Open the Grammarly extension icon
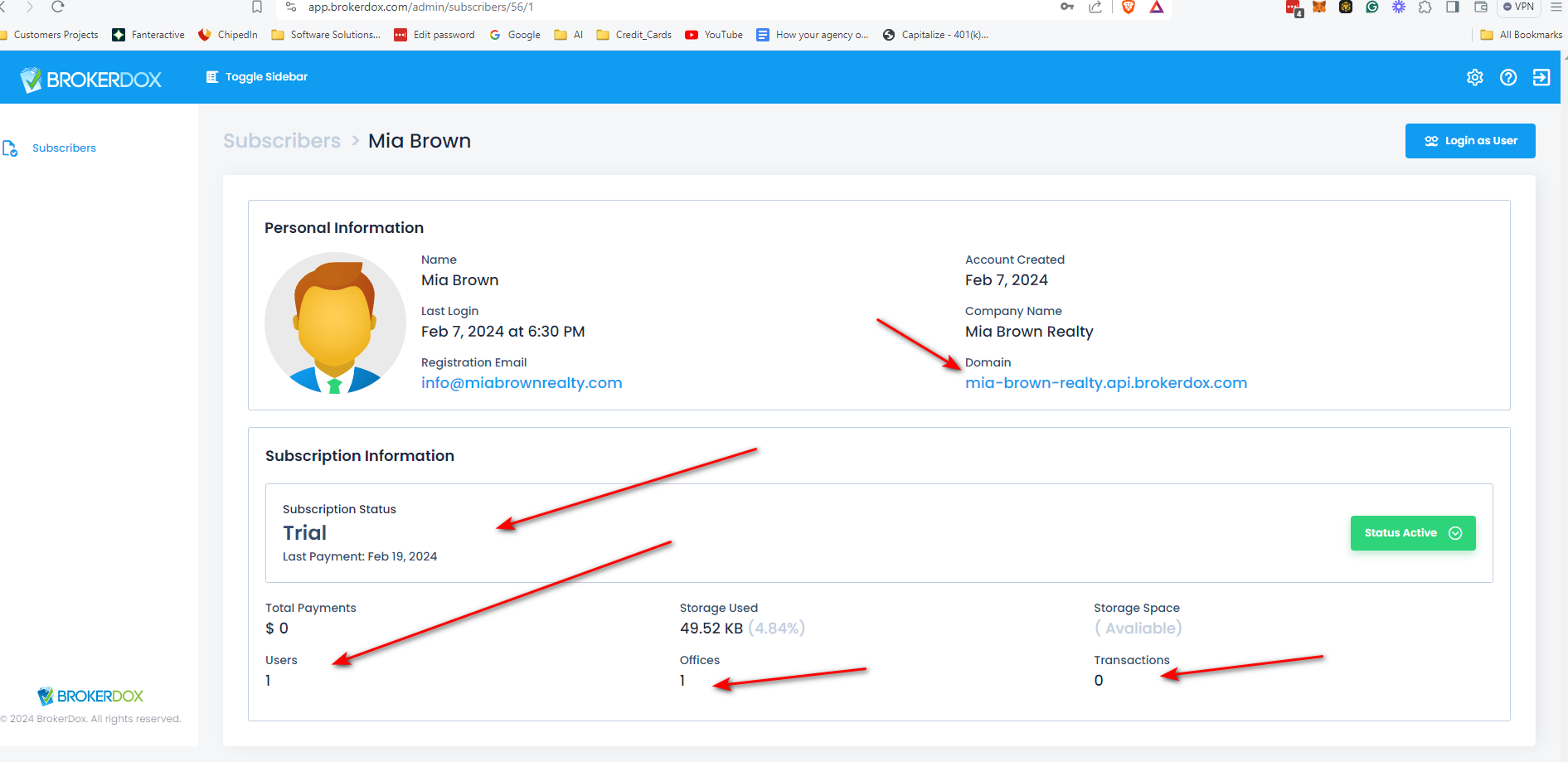The image size is (1568, 762). 1372,7
